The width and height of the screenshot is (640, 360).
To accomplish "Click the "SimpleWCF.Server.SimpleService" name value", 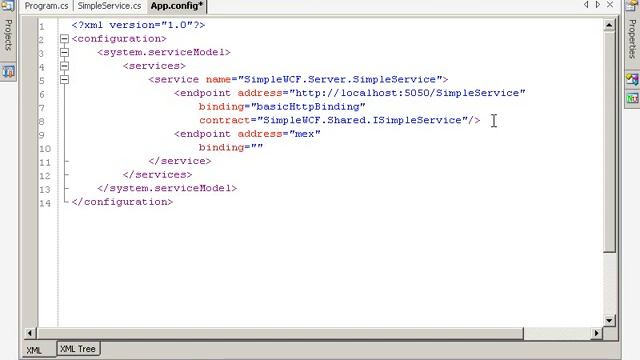I will point(340,80).
